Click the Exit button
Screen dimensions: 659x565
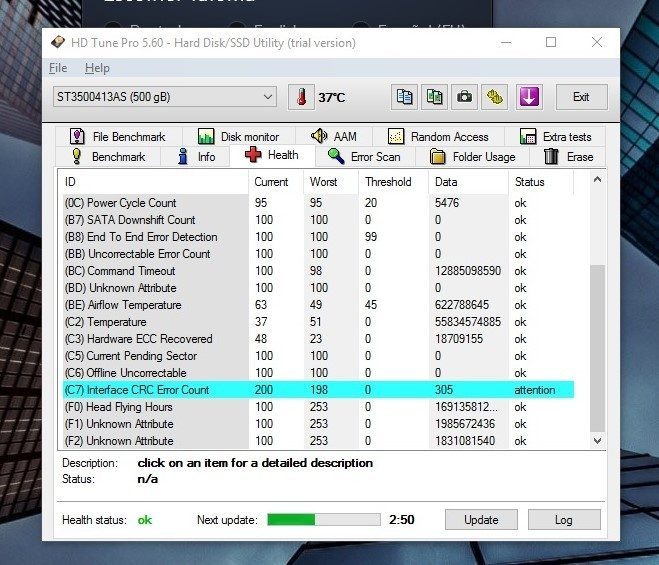tap(582, 97)
